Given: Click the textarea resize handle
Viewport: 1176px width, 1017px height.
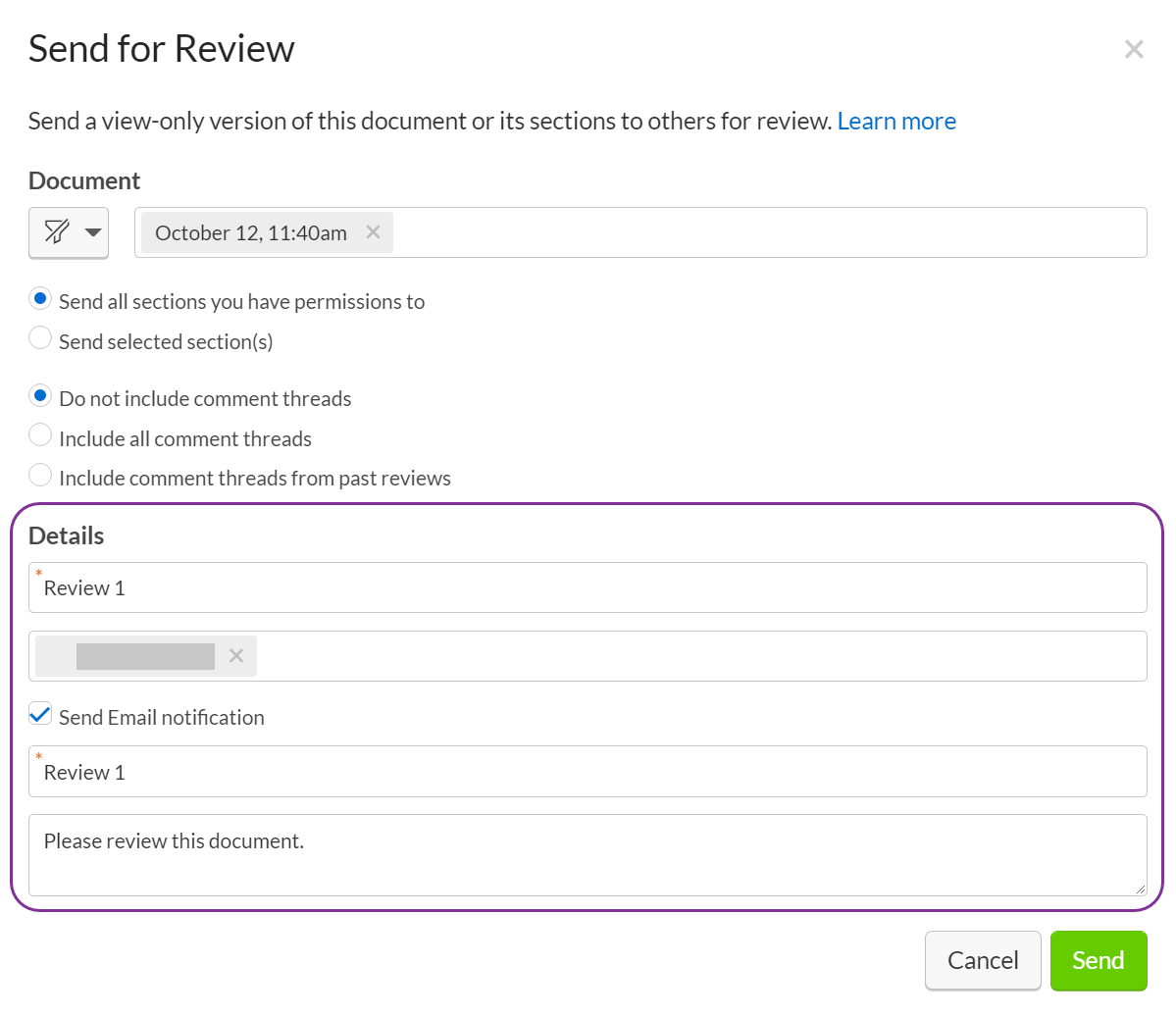Looking at the screenshot, I should click(x=1141, y=890).
